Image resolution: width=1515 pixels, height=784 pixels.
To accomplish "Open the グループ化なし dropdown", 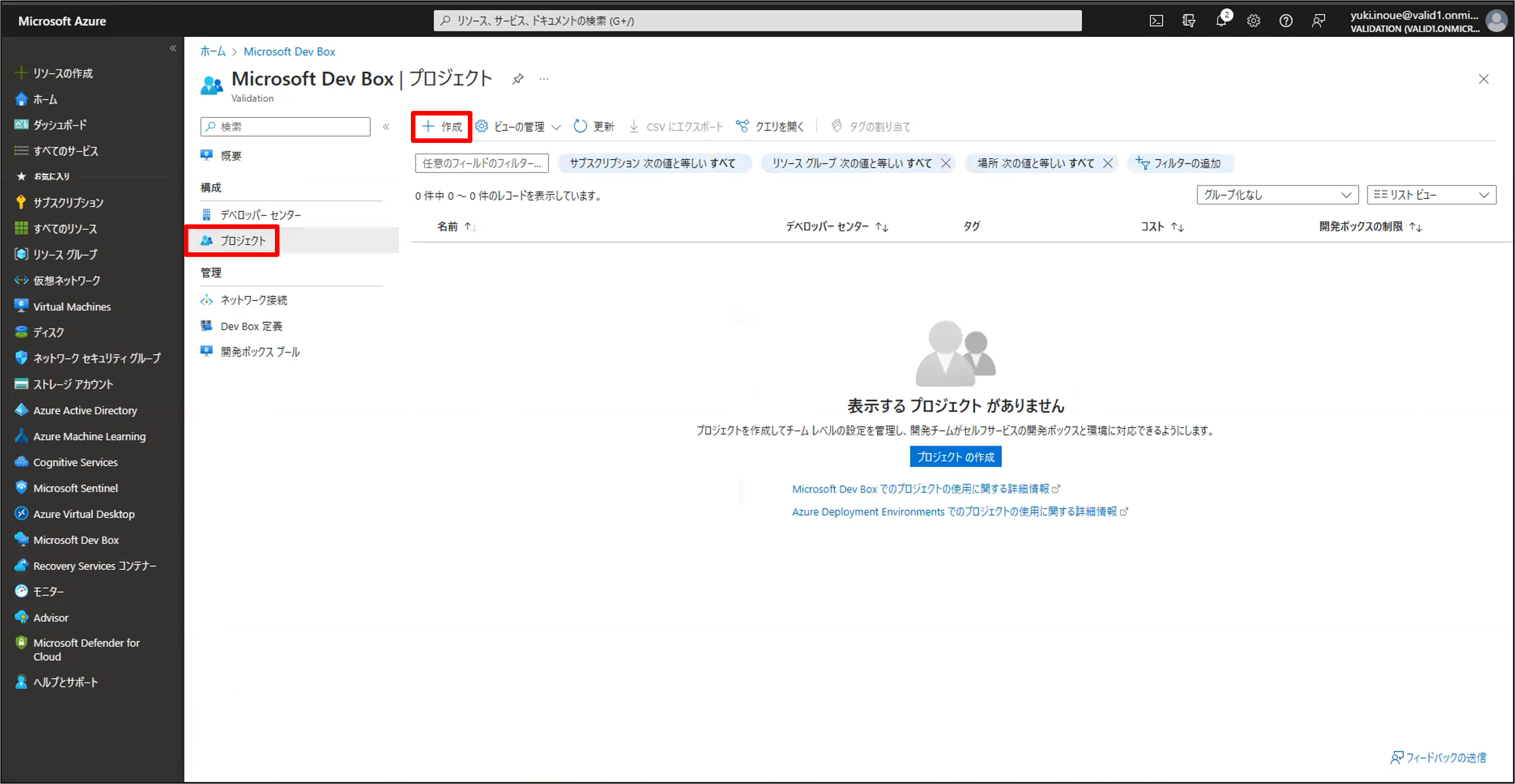I will (1277, 195).
